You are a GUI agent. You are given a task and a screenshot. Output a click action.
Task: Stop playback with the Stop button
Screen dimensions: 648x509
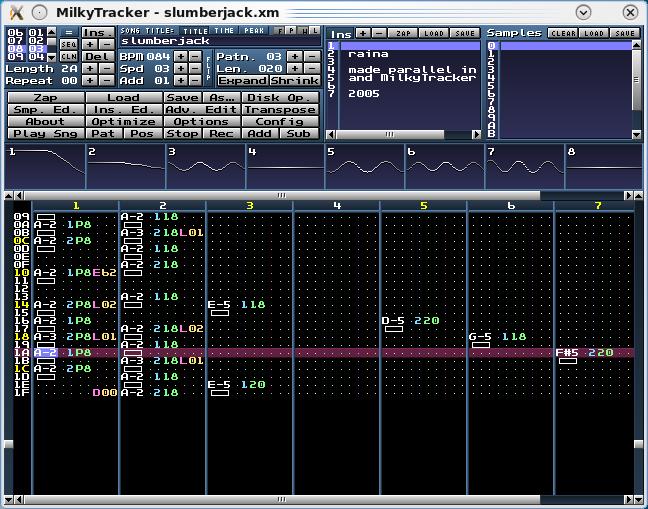[181, 133]
